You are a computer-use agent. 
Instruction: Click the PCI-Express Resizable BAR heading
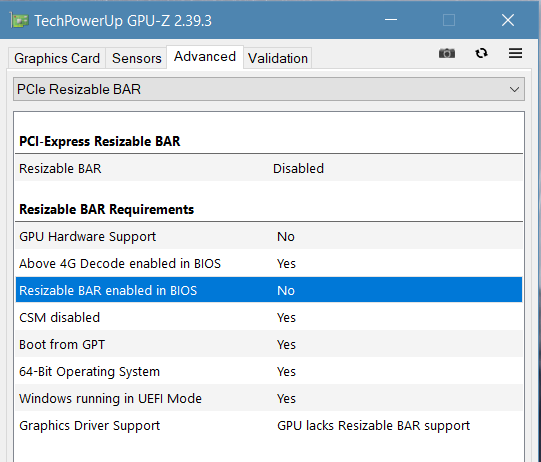pos(99,141)
